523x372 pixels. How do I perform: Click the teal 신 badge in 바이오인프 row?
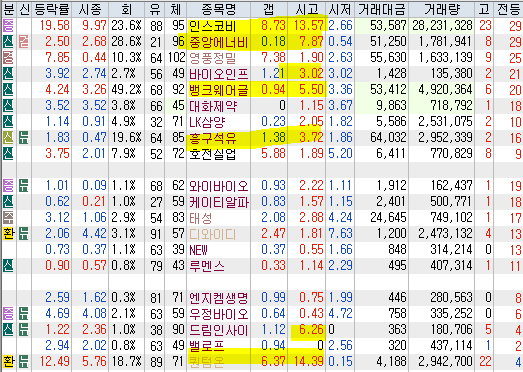coord(8,73)
